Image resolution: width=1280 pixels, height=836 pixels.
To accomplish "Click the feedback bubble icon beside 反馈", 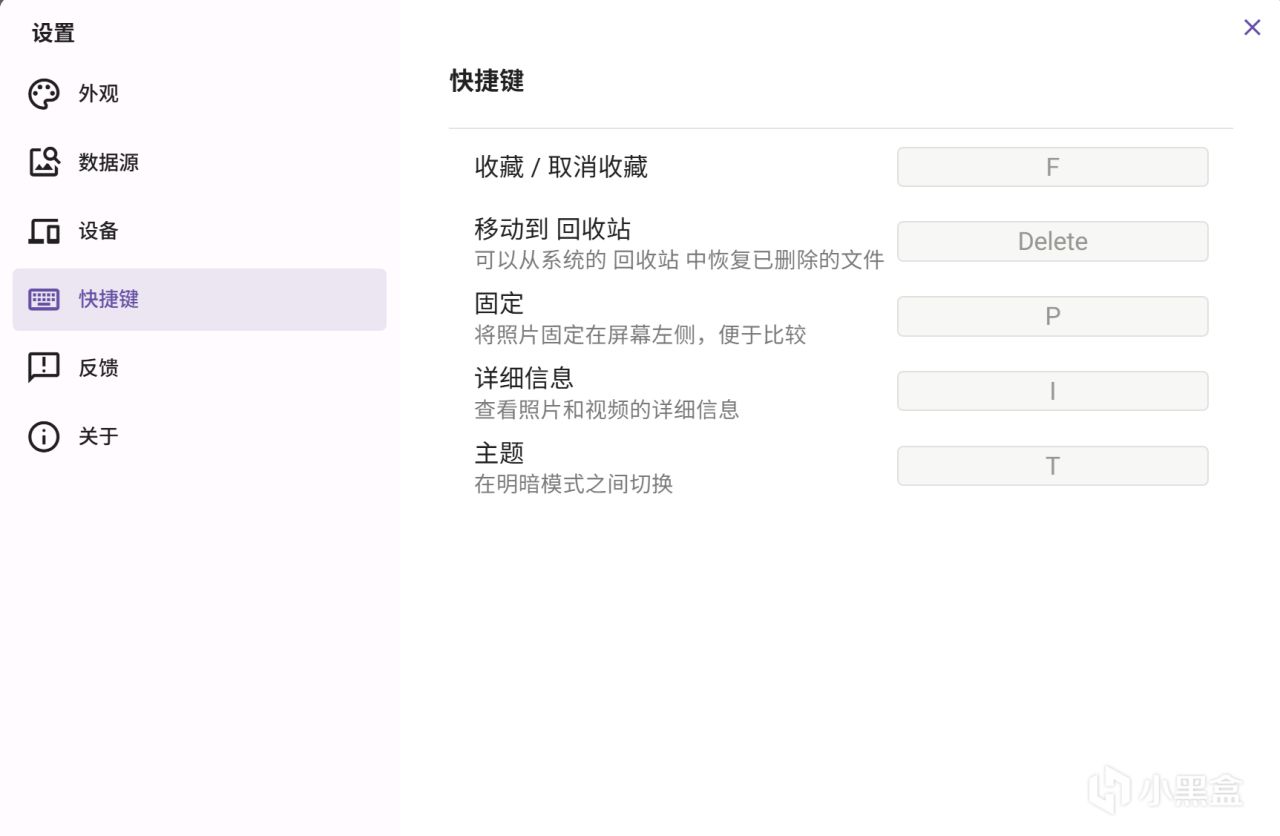I will (44, 368).
